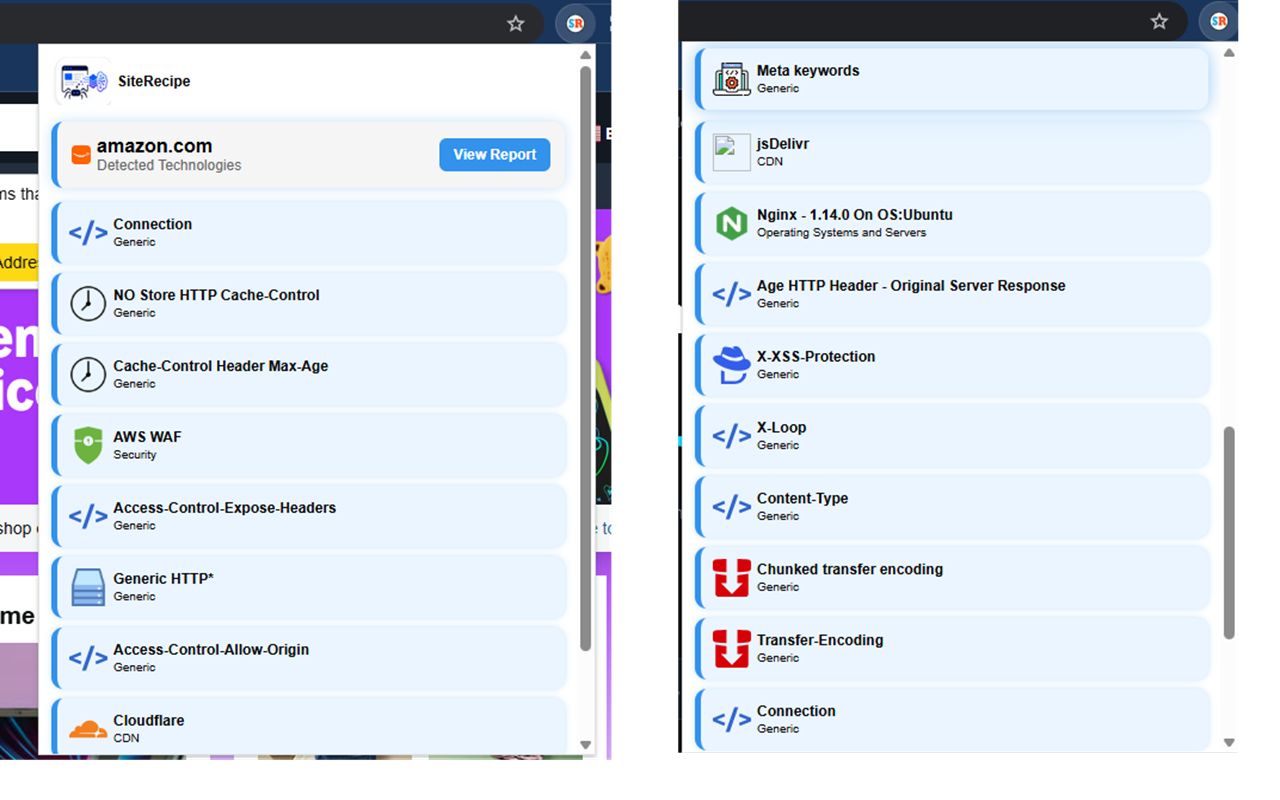Click the scrollbar thumb in the amazon.com popup
The height and width of the screenshot is (800, 1280).
click(x=586, y=360)
